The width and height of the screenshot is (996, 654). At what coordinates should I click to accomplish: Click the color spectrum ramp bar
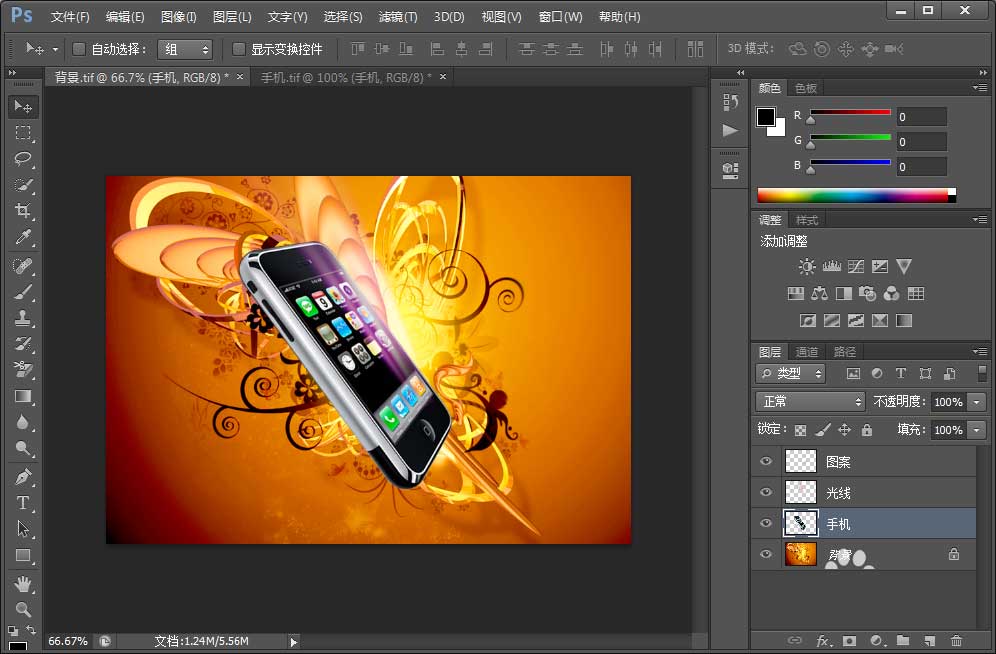(x=856, y=196)
